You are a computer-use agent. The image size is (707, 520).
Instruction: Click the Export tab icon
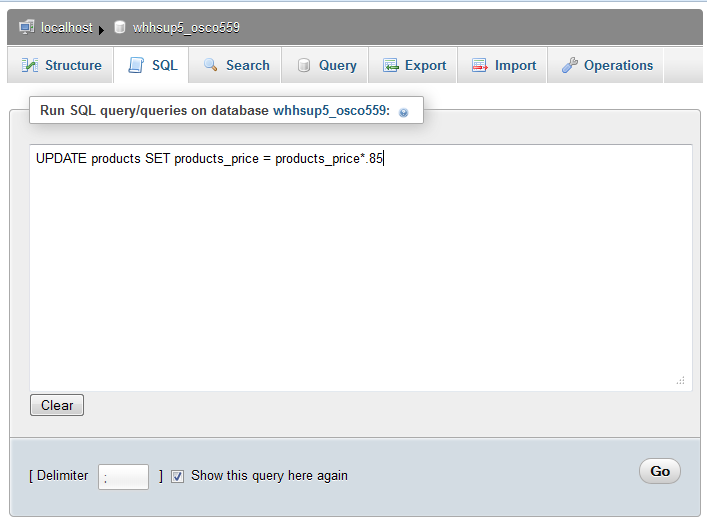[x=390, y=65]
